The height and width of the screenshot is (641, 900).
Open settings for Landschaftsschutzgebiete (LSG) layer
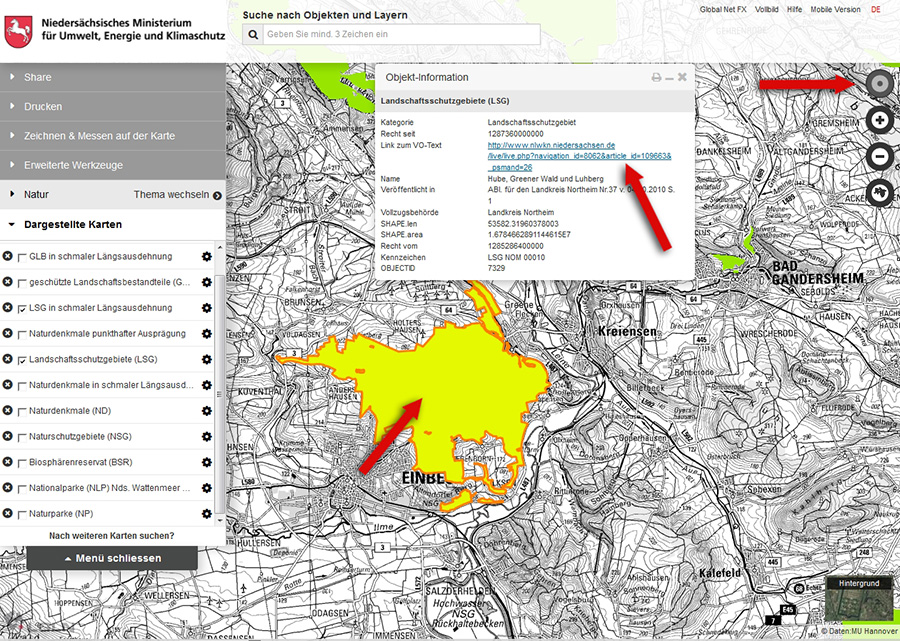(207, 359)
